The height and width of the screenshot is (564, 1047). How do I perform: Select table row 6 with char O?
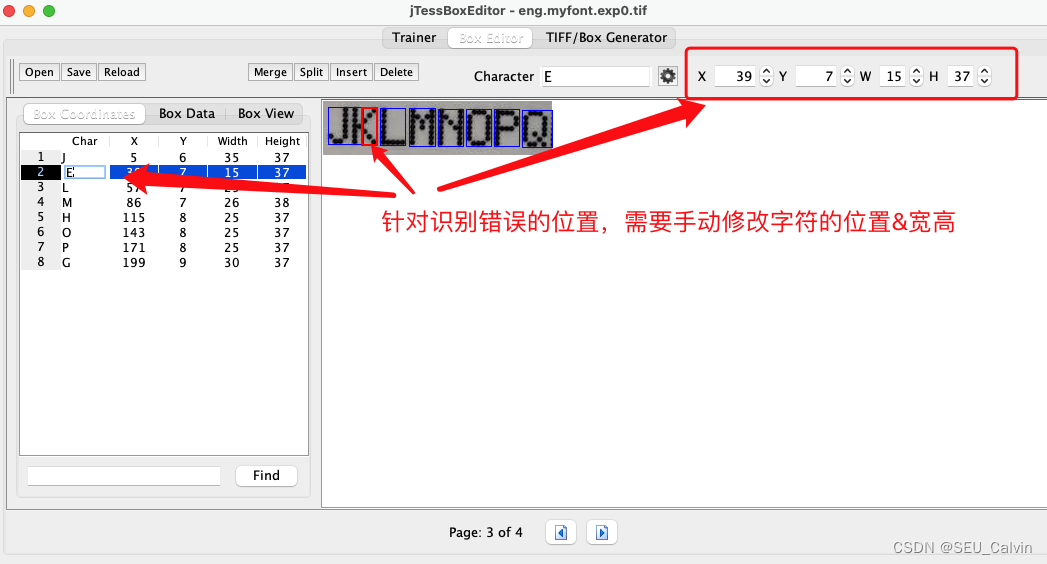point(164,232)
